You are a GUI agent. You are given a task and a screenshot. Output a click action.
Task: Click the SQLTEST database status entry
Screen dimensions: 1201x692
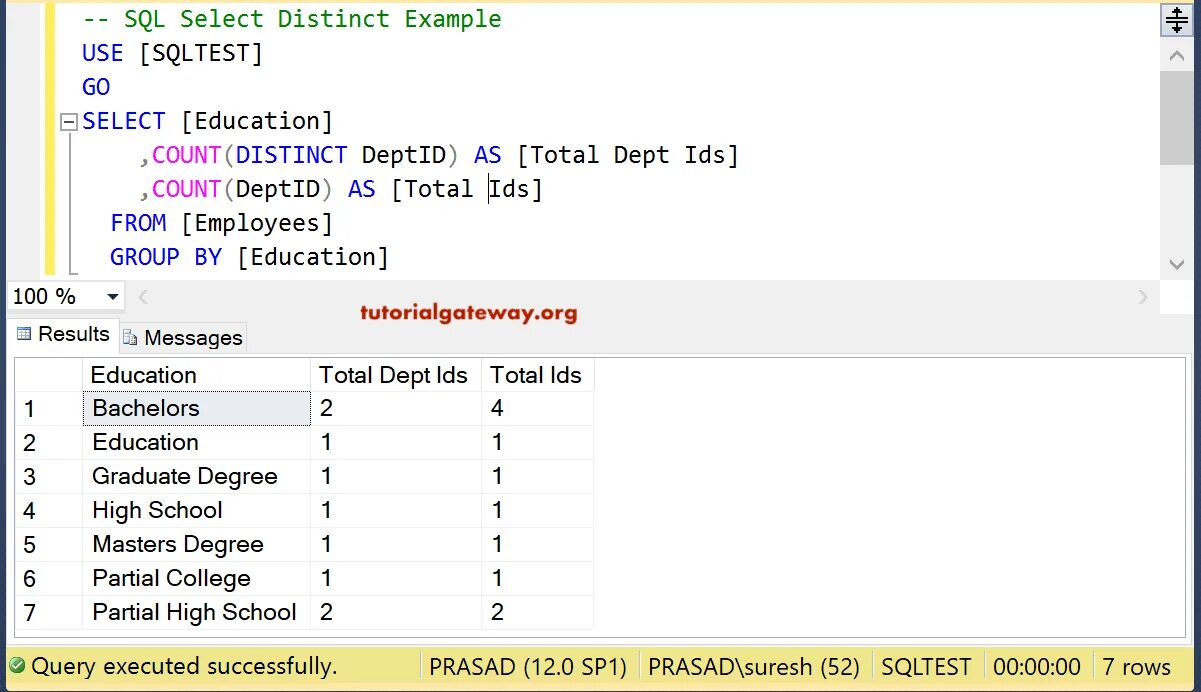(926, 666)
